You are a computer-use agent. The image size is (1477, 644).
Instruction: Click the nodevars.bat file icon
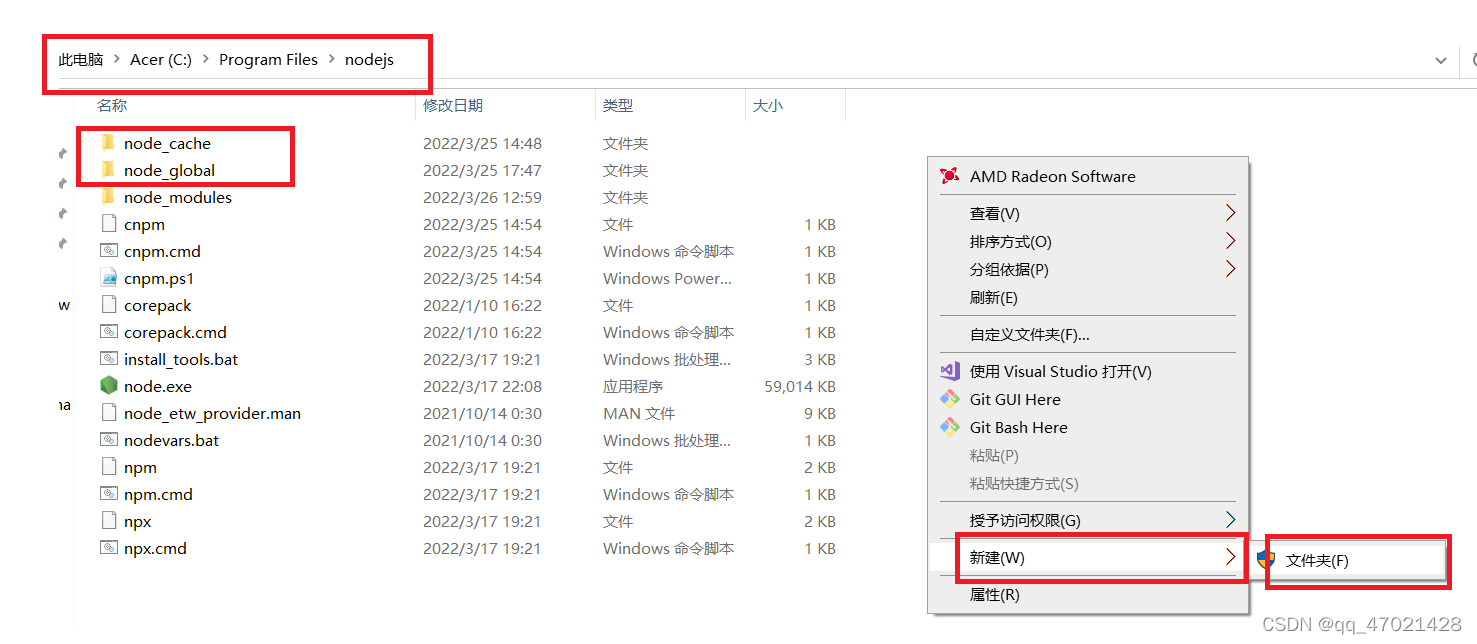(x=108, y=440)
